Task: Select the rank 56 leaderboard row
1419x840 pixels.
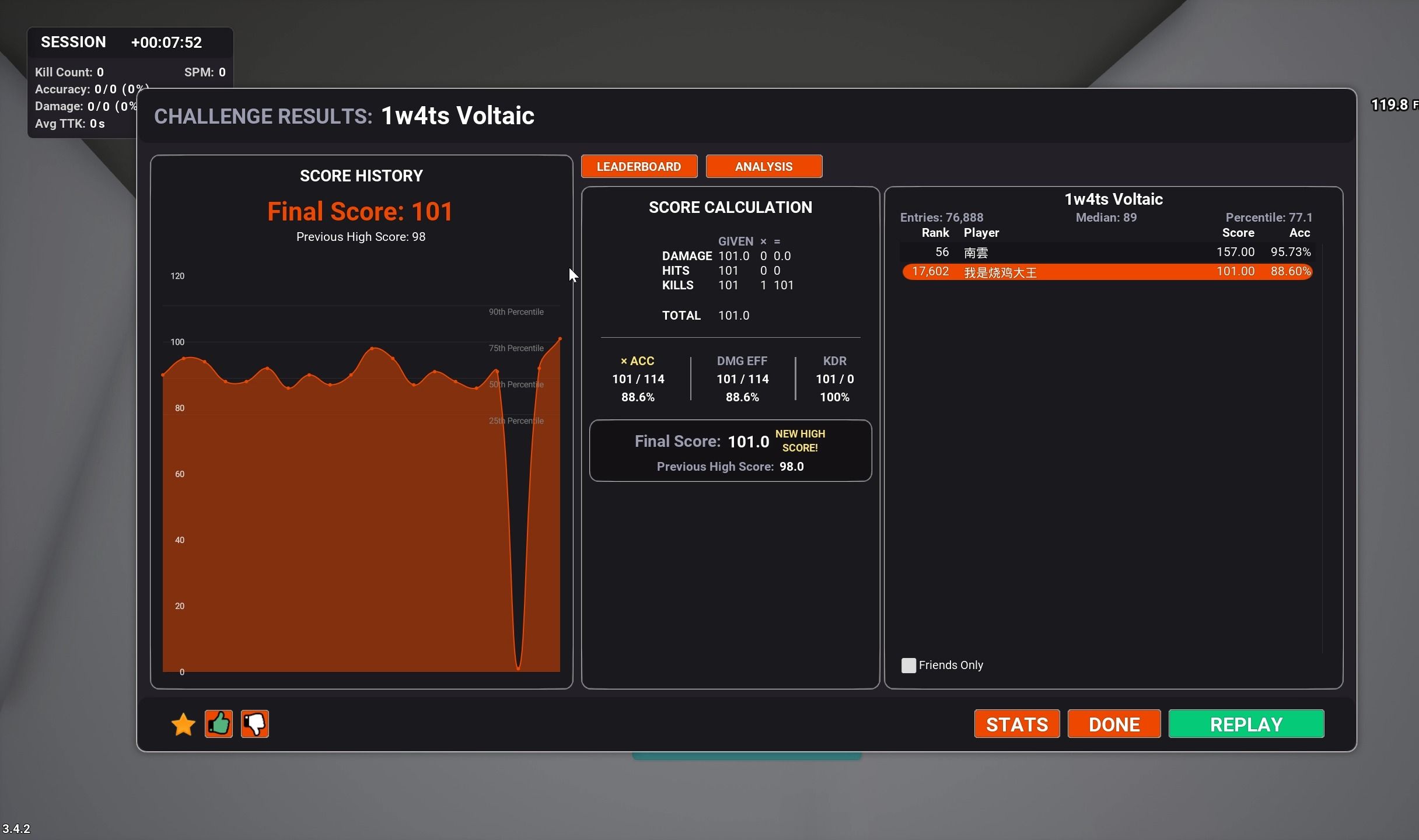Action: [1107, 252]
